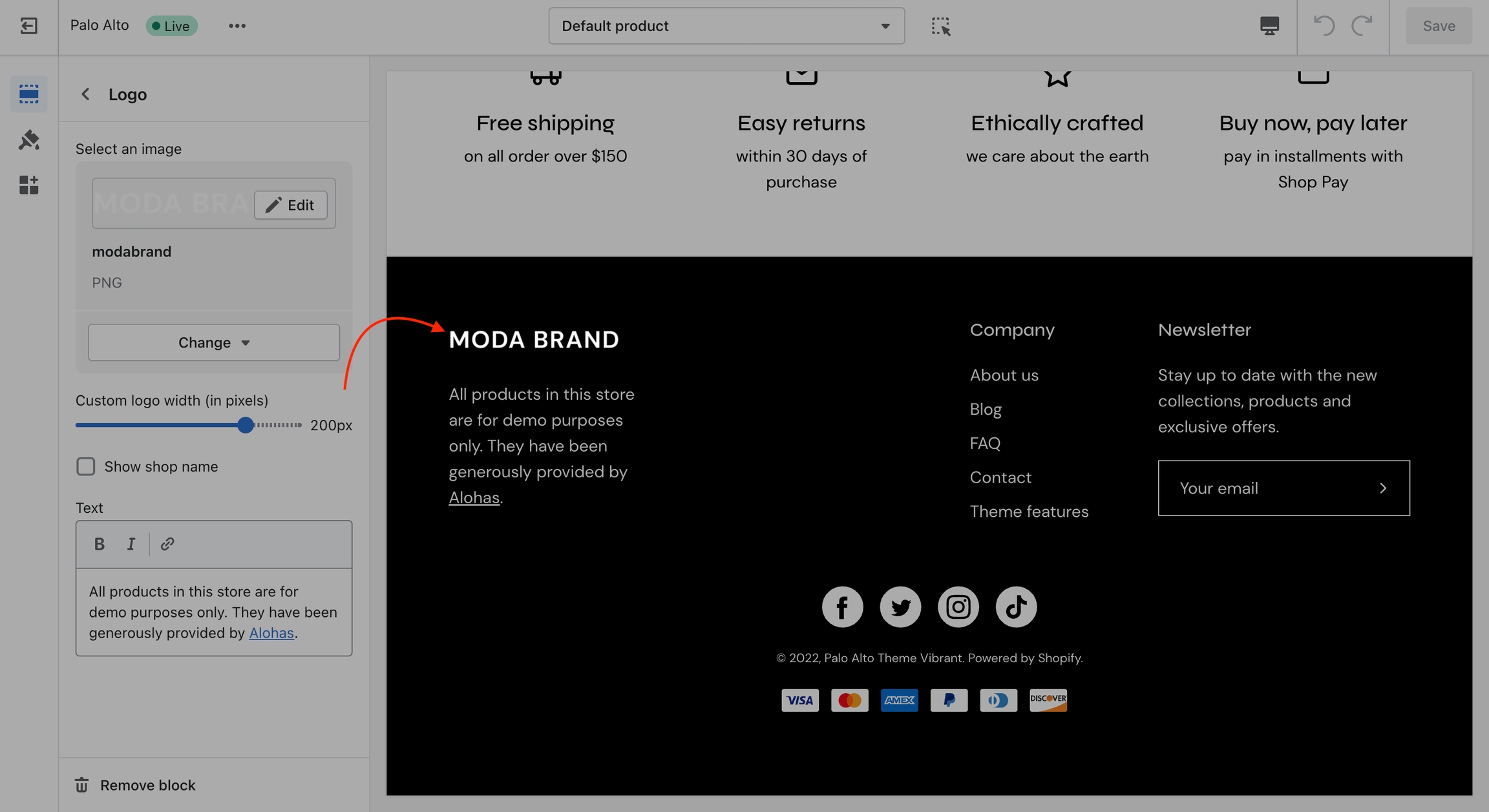Viewport: 1489px width, 812px height.
Task: Switch to the desktop preview icon
Action: click(x=1269, y=26)
